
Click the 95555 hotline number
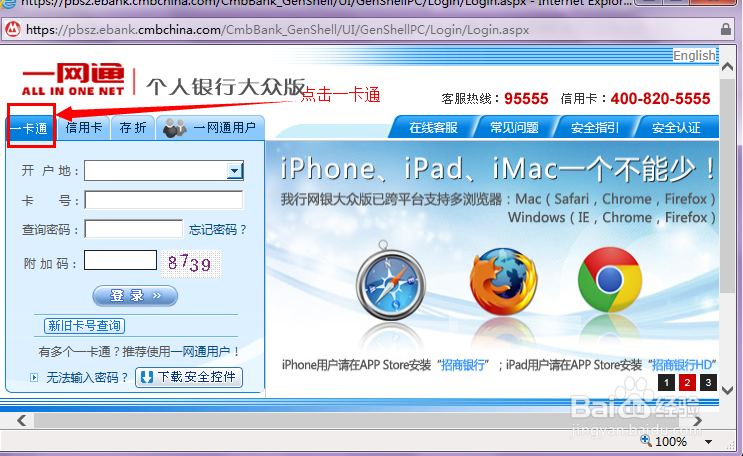click(x=526, y=99)
